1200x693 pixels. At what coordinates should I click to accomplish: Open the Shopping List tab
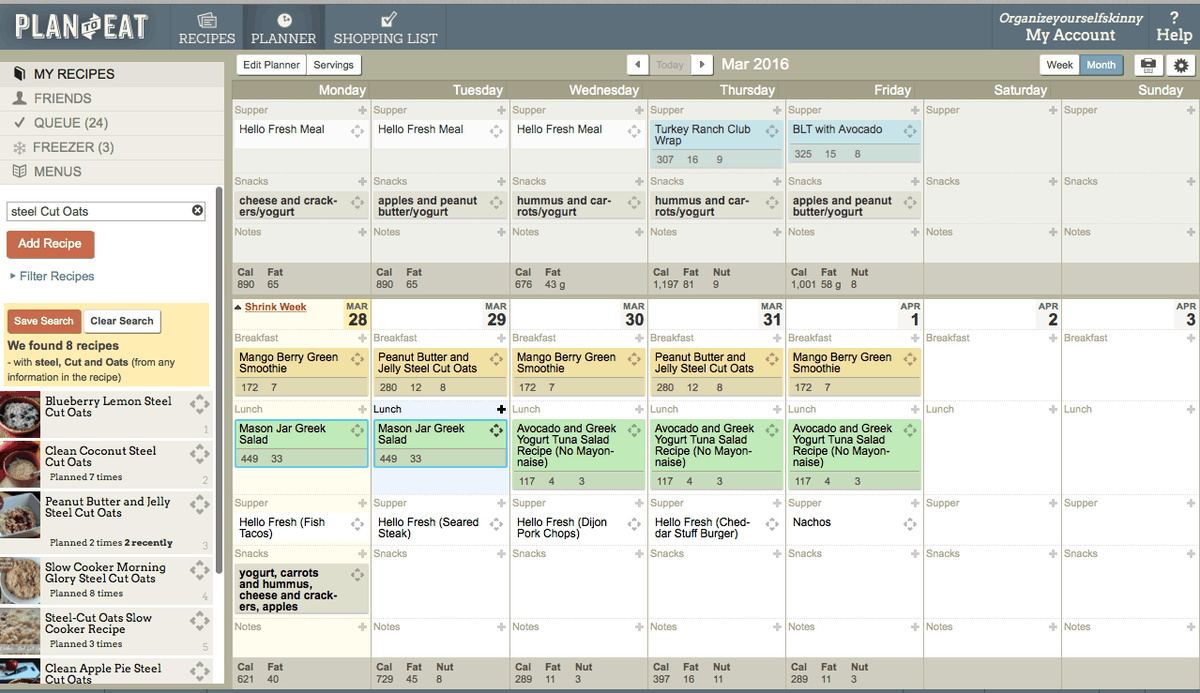tap(386, 28)
